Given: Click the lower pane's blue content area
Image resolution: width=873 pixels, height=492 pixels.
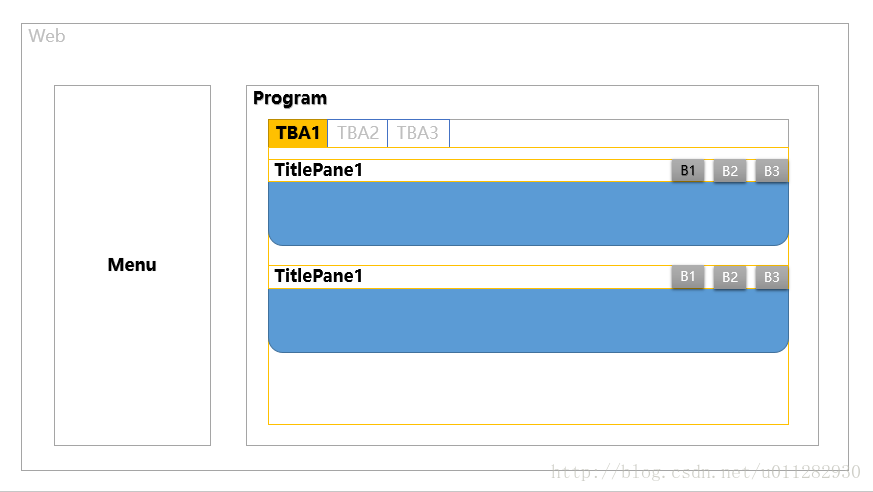Looking at the screenshot, I should point(528,320).
